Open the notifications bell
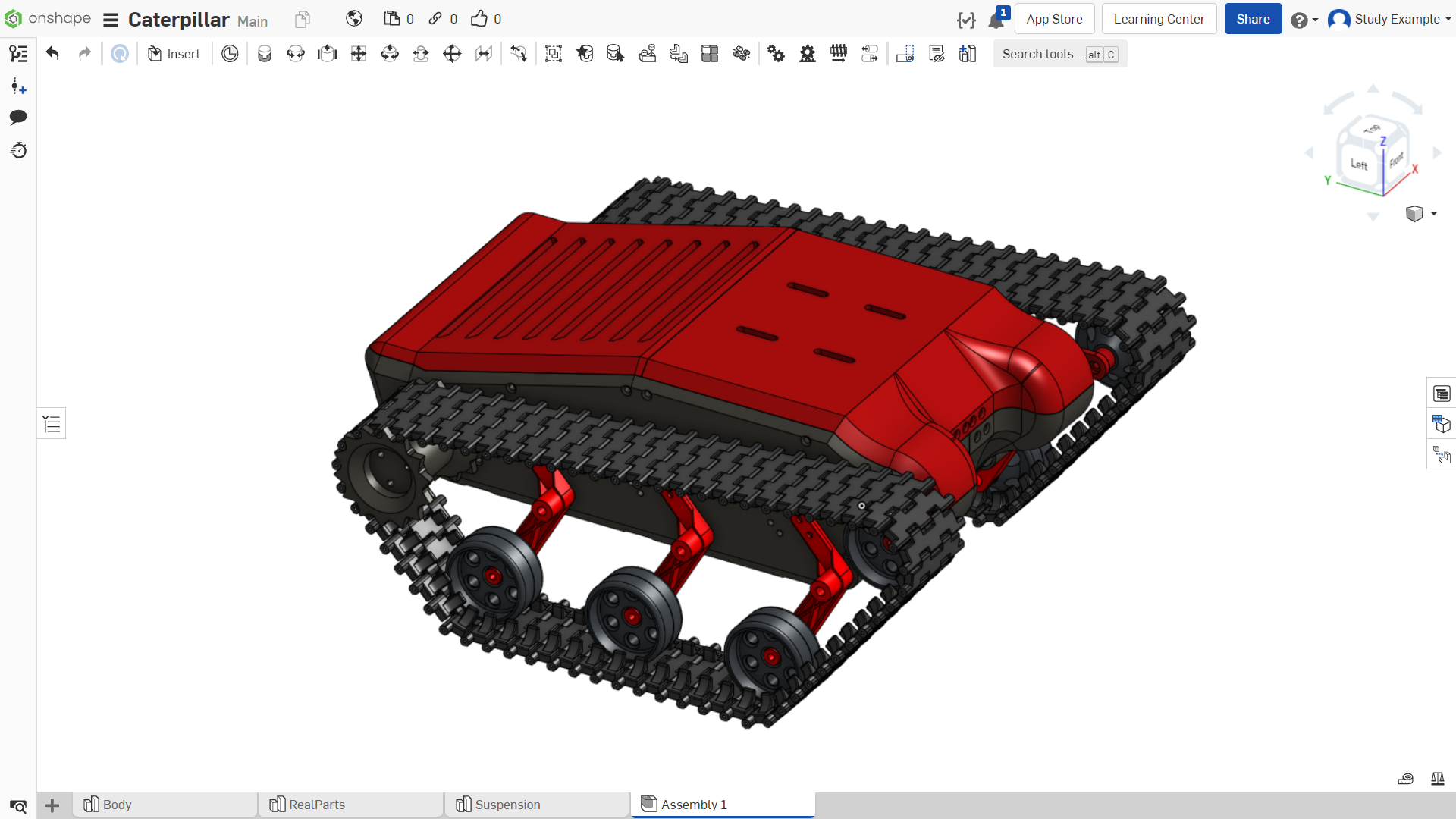This screenshot has height=819, width=1456. pos(996,20)
